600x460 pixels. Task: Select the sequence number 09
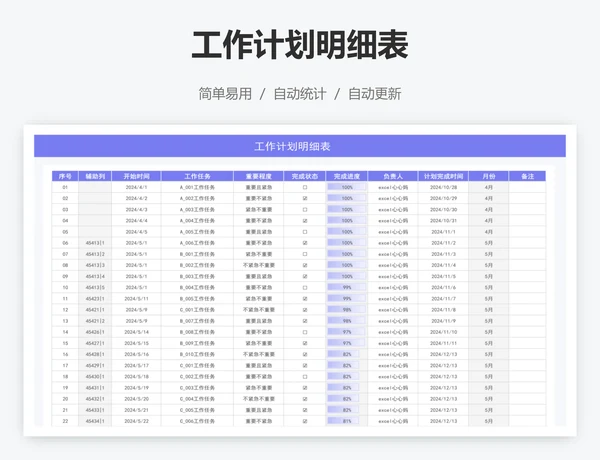click(65, 276)
